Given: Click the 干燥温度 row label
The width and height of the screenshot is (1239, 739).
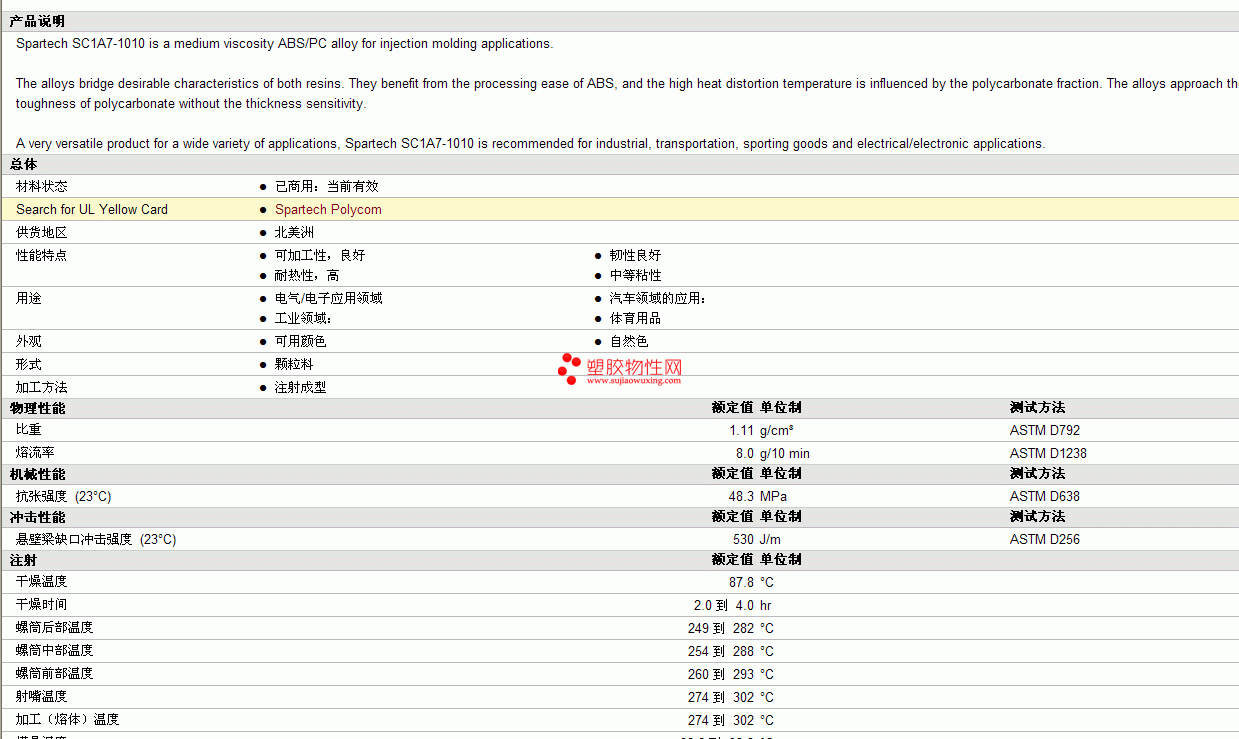Looking at the screenshot, I should pyautogui.click(x=42, y=581).
